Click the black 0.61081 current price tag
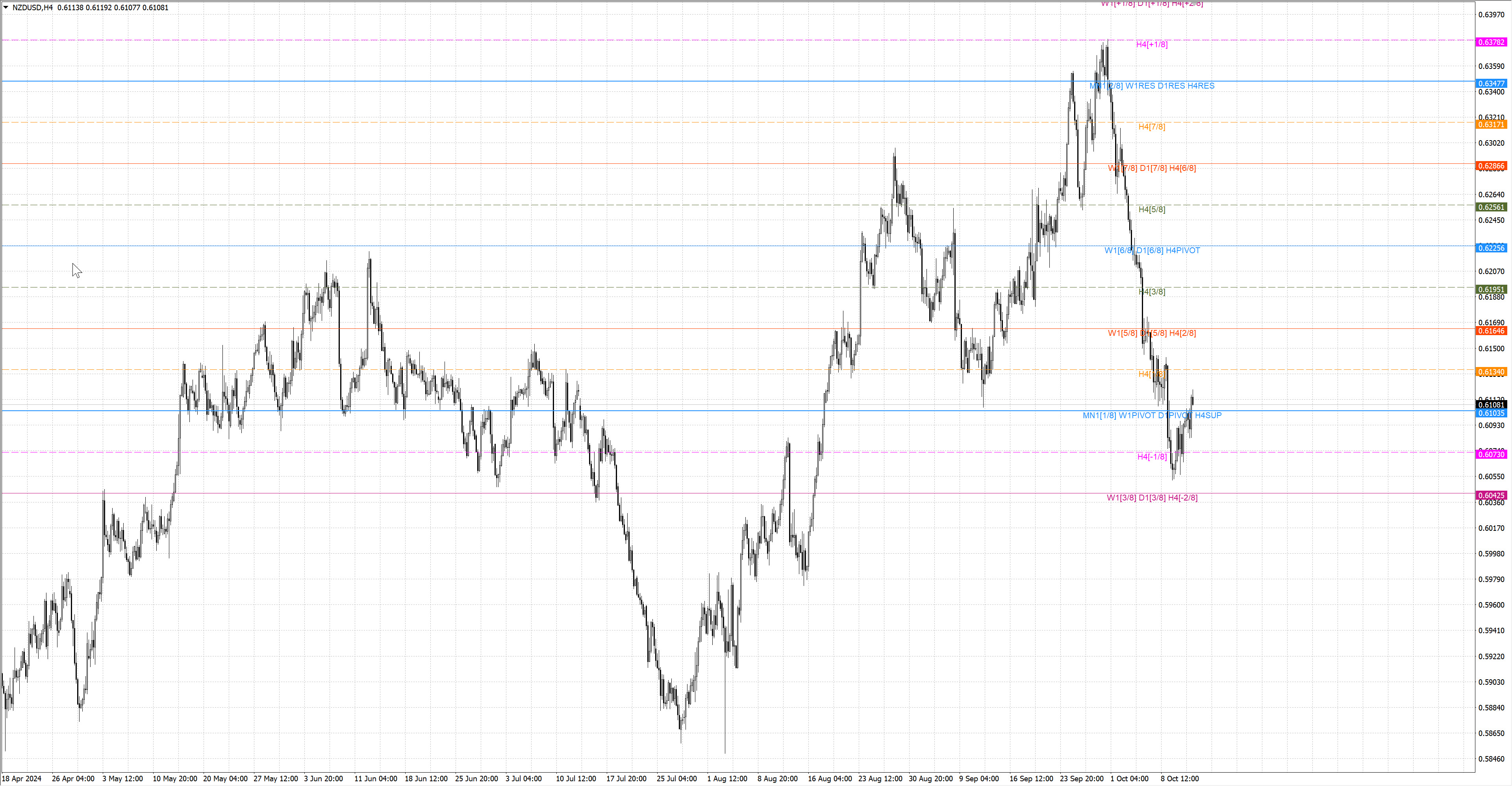The height and width of the screenshot is (786, 1512). tap(1491, 404)
